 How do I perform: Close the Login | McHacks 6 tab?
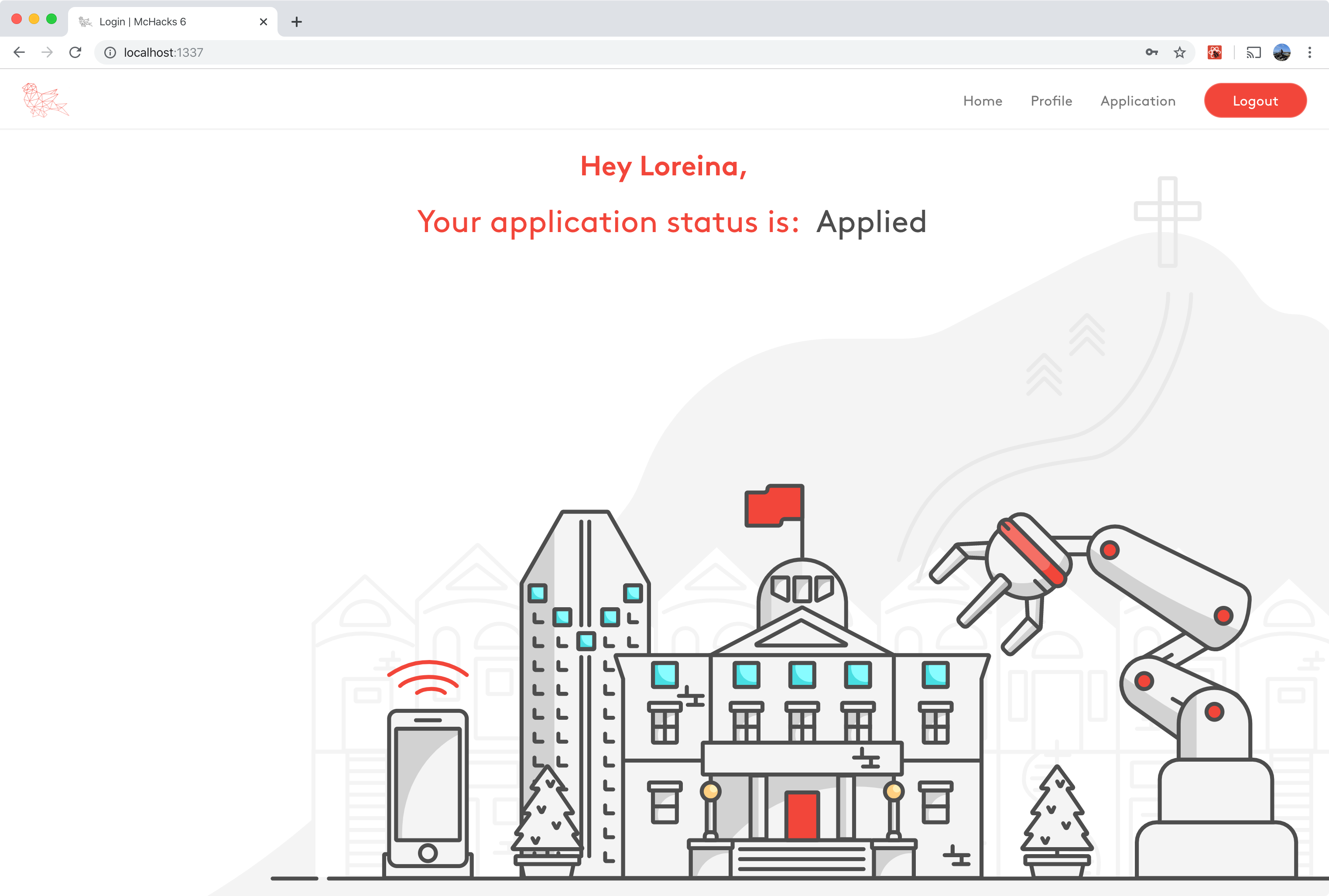tap(264, 22)
